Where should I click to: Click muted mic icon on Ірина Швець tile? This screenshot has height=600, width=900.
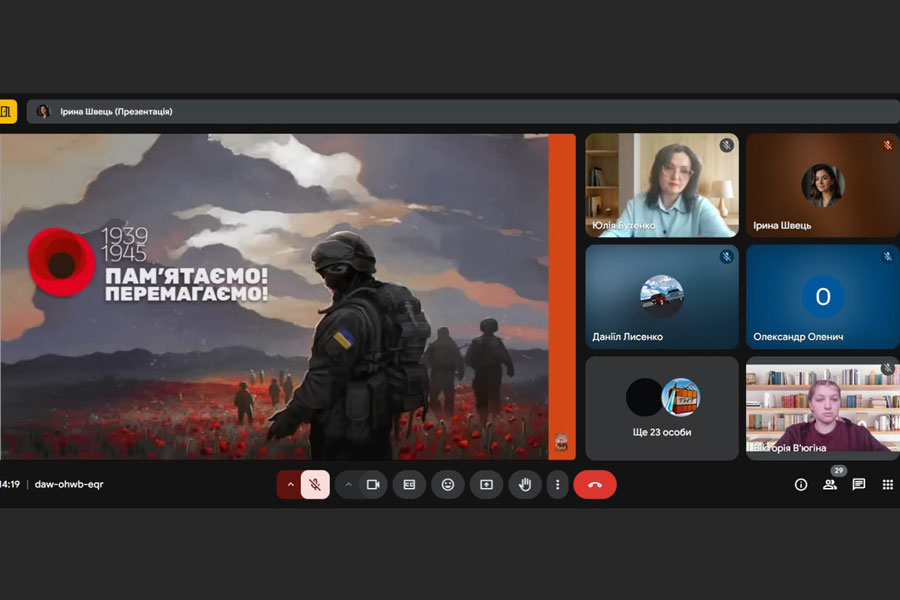pyautogui.click(x=887, y=145)
